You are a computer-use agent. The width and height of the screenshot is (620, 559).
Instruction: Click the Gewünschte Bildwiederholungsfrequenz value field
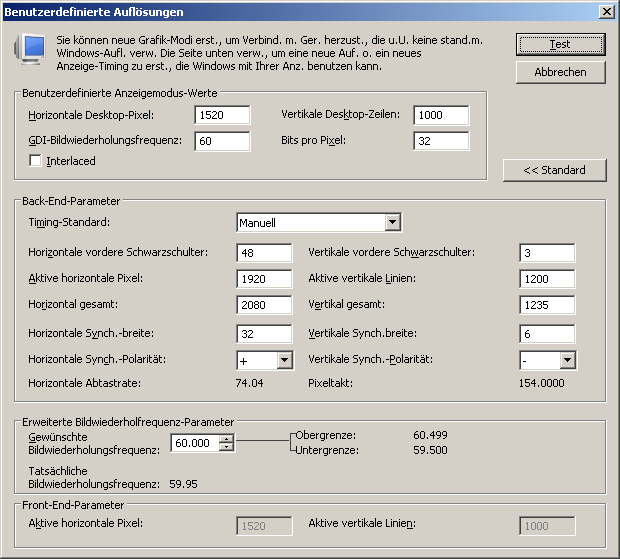pyautogui.click(x=195, y=443)
